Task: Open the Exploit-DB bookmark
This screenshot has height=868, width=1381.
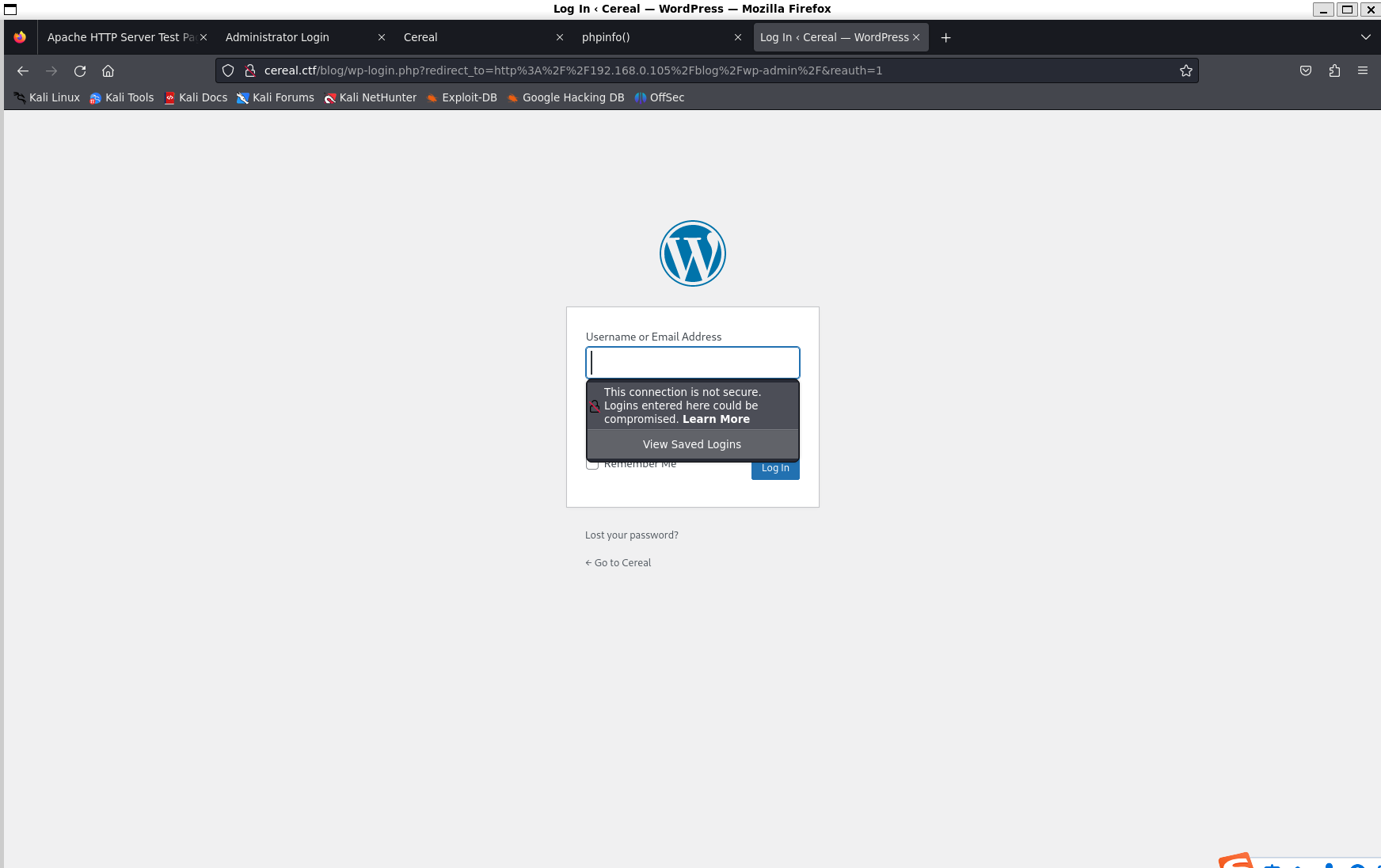Action: click(462, 97)
